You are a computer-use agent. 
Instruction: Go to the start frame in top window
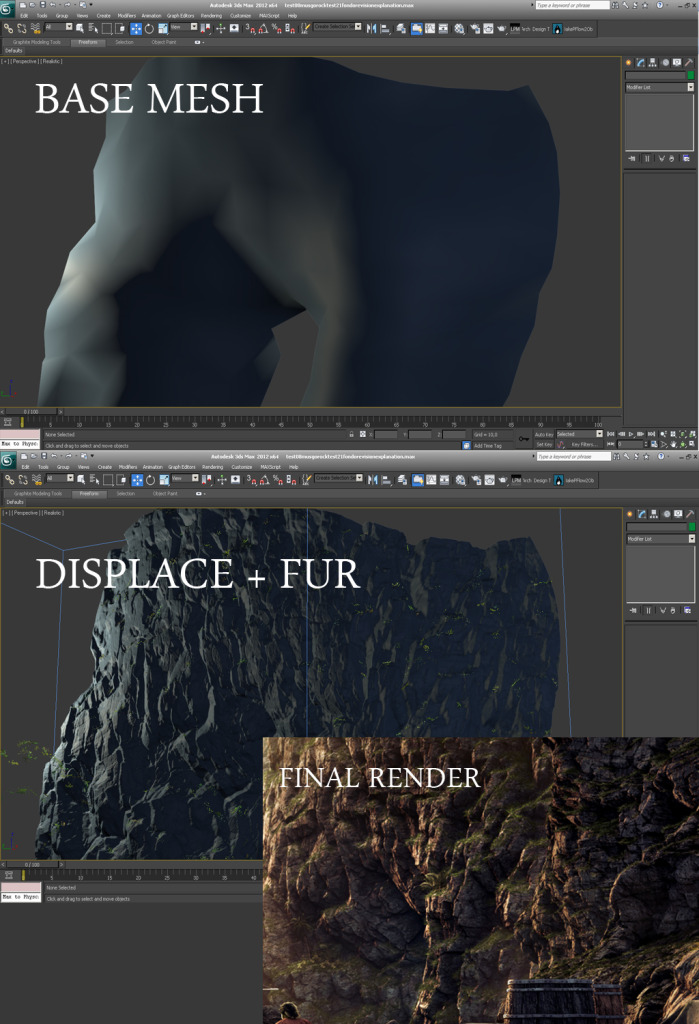click(611, 434)
